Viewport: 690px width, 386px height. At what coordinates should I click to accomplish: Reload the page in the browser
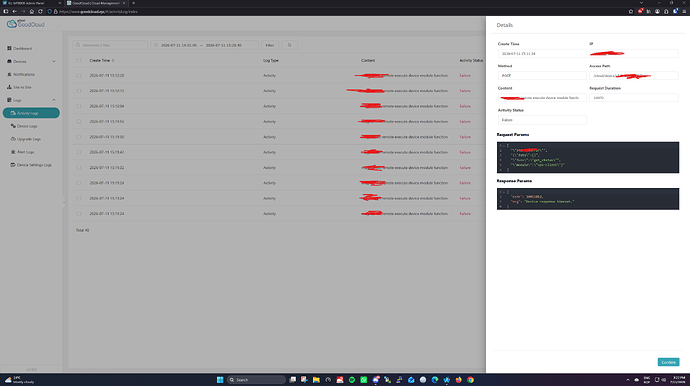coord(40,11)
